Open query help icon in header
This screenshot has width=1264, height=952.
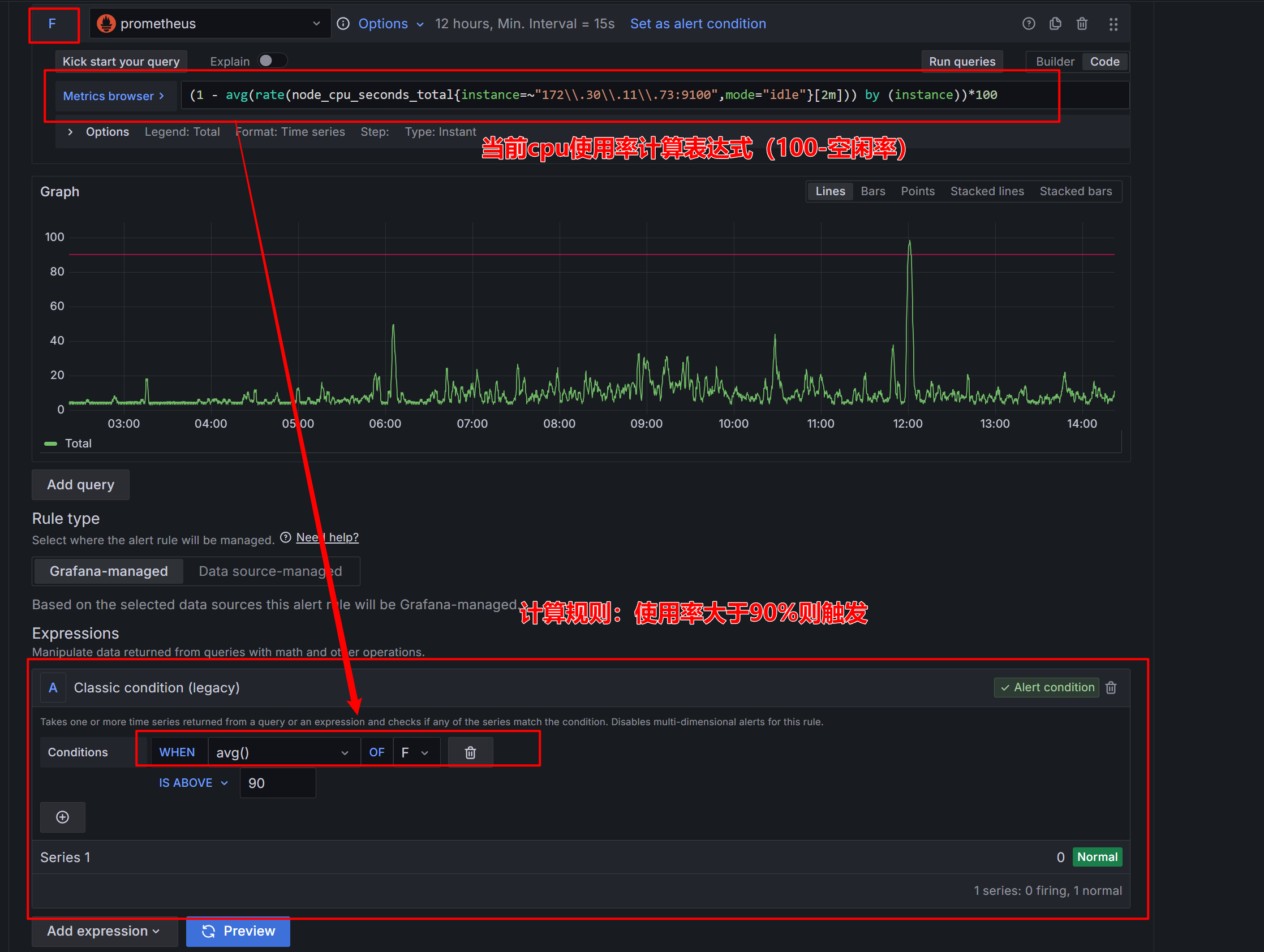1028,23
